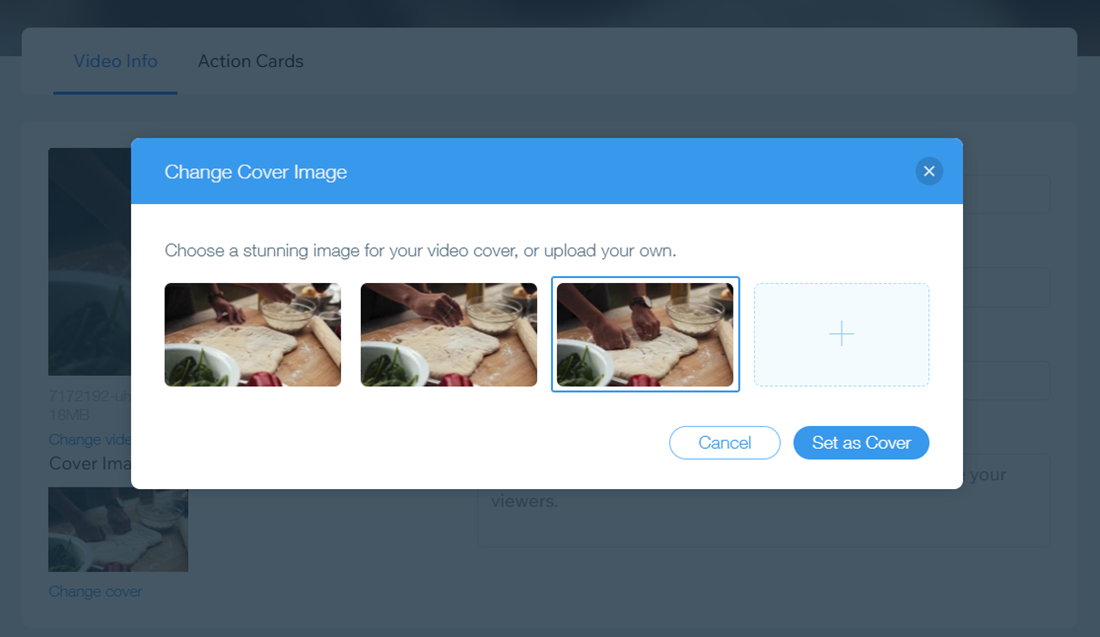Image resolution: width=1100 pixels, height=637 pixels.
Task: Click the dimmed video preview behind dialog
Action: coord(90,262)
